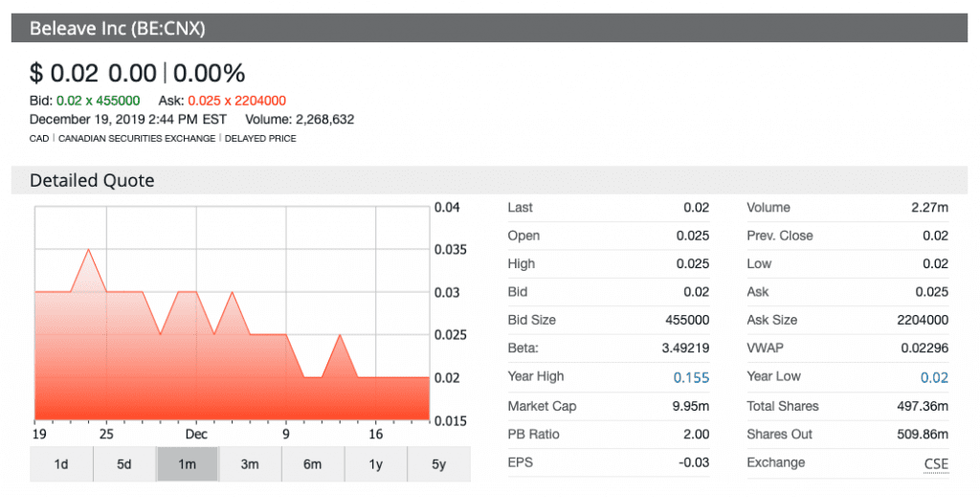Screen dimensions: 980x497
Task: Show the 5y price chart
Action: click(x=439, y=464)
